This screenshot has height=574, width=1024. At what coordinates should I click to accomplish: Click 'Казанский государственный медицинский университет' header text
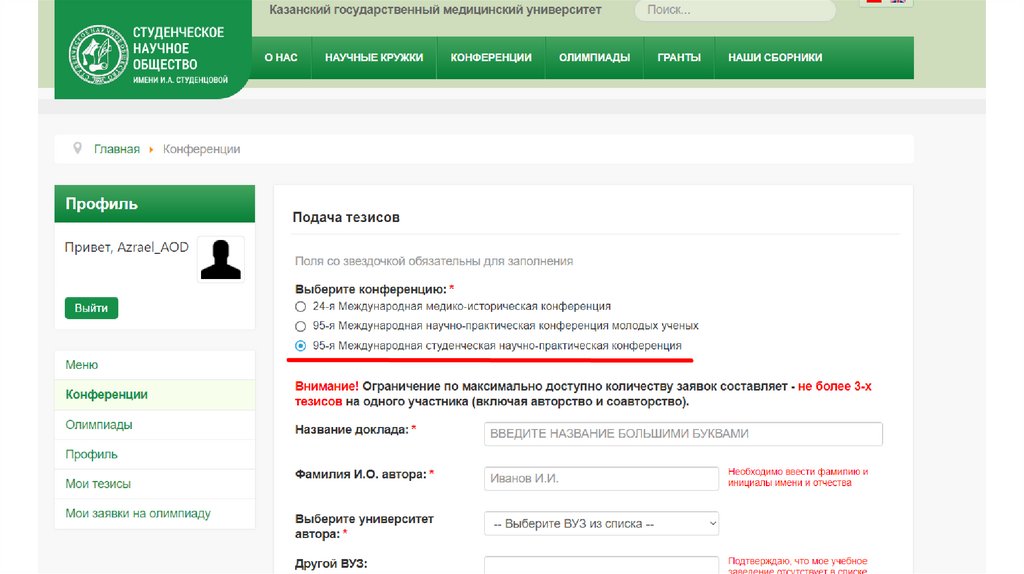click(436, 10)
